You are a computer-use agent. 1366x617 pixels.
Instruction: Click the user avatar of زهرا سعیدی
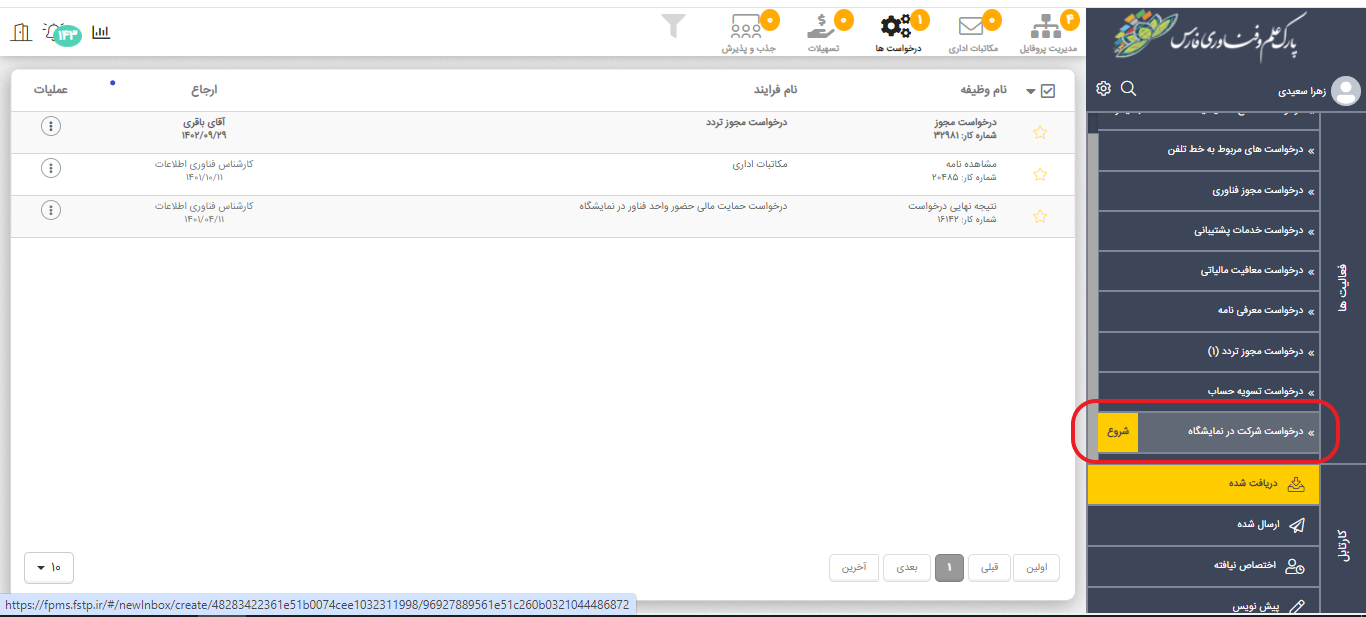tap(1346, 91)
